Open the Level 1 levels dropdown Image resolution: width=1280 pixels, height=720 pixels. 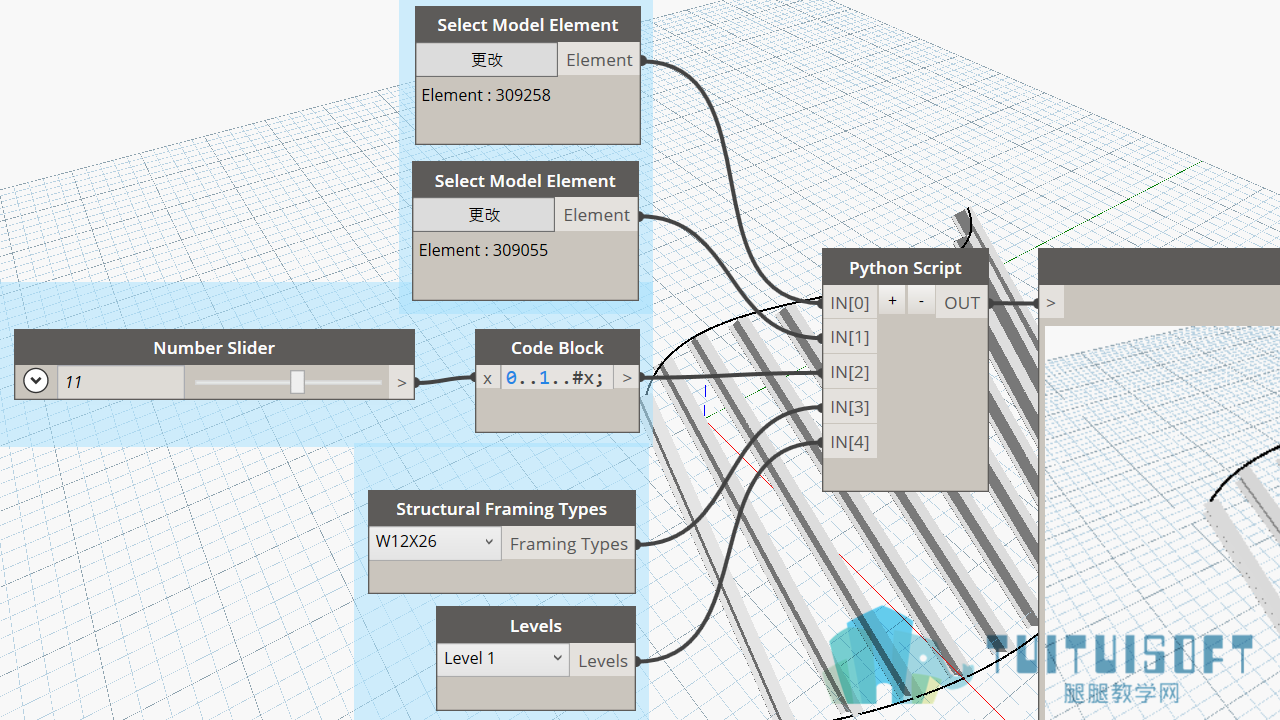point(503,659)
